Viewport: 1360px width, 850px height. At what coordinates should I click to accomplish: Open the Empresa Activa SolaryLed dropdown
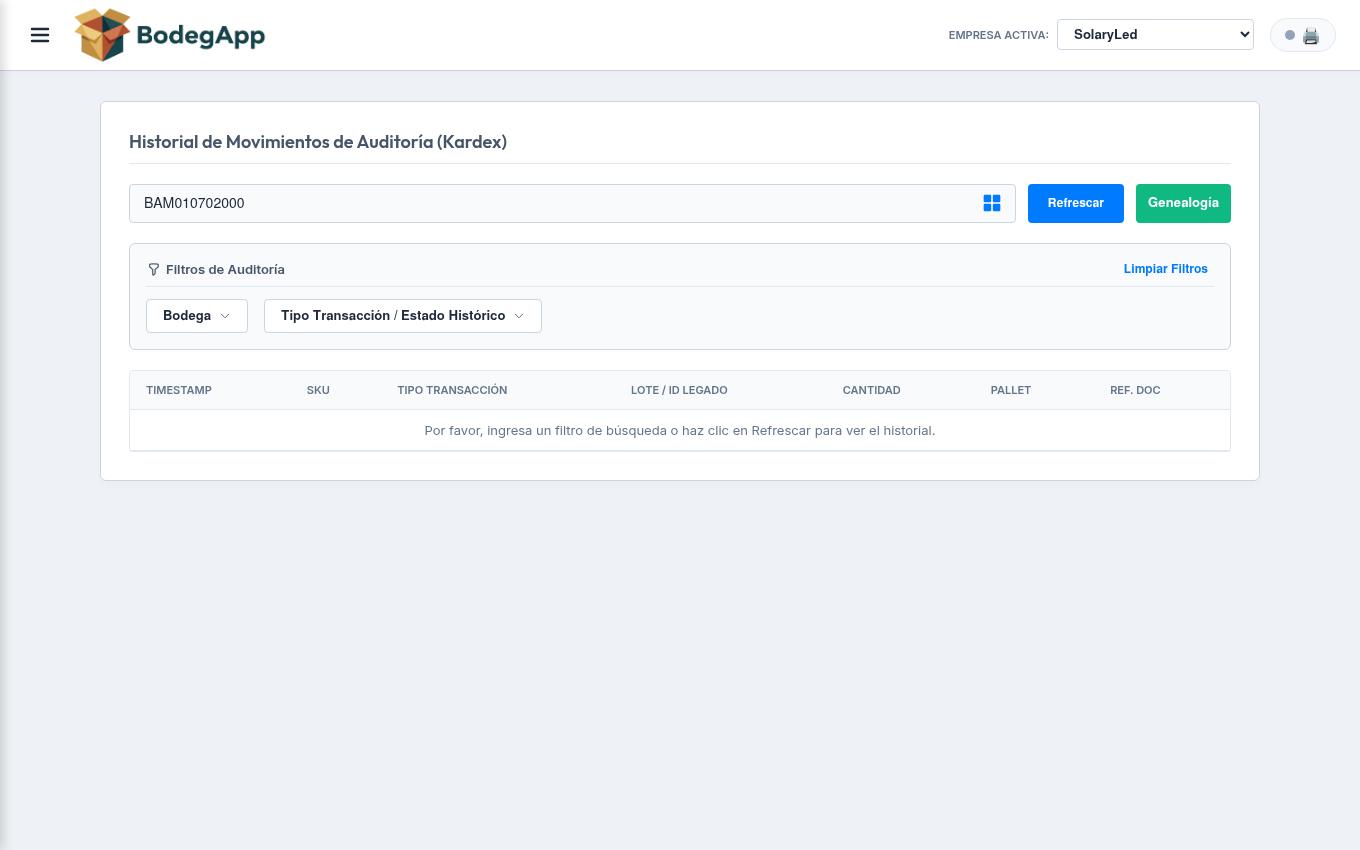click(1155, 34)
